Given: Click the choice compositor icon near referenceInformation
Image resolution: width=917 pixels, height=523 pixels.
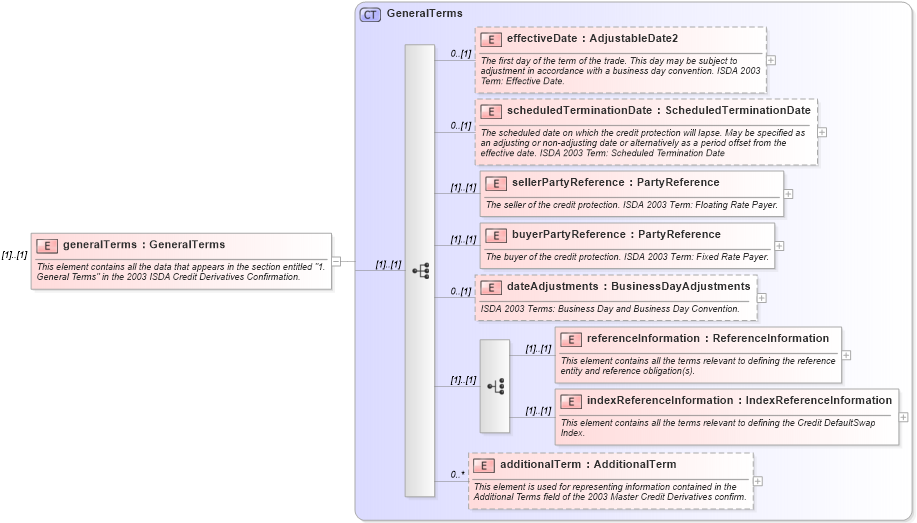Looking at the screenshot, I should point(495,386).
